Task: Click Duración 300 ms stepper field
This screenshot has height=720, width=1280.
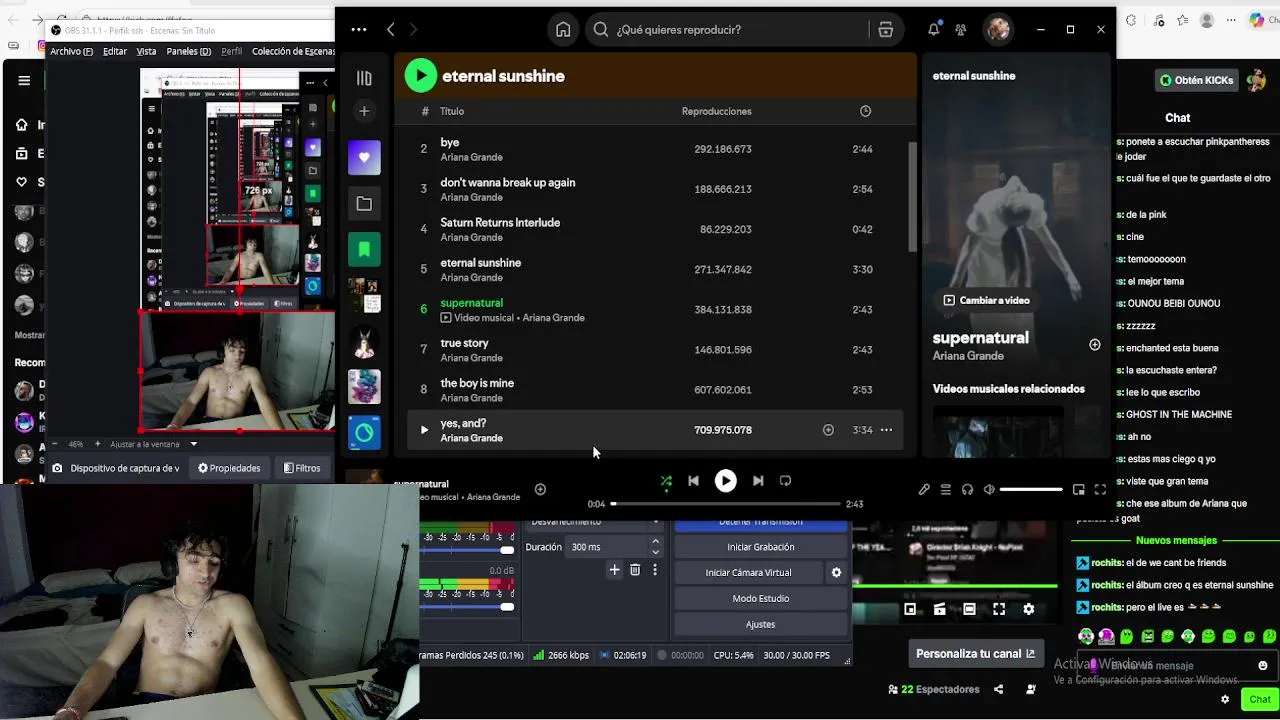Action: click(614, 547)
